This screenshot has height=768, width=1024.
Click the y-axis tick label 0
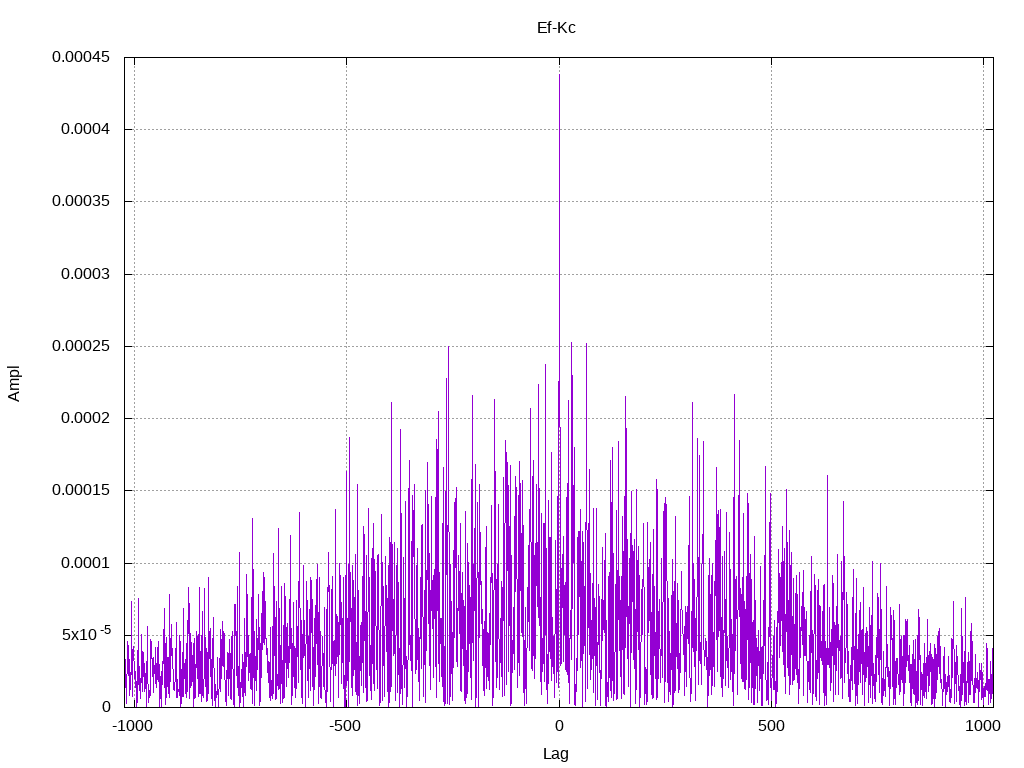pyautogui.click(x=106, y=707)
